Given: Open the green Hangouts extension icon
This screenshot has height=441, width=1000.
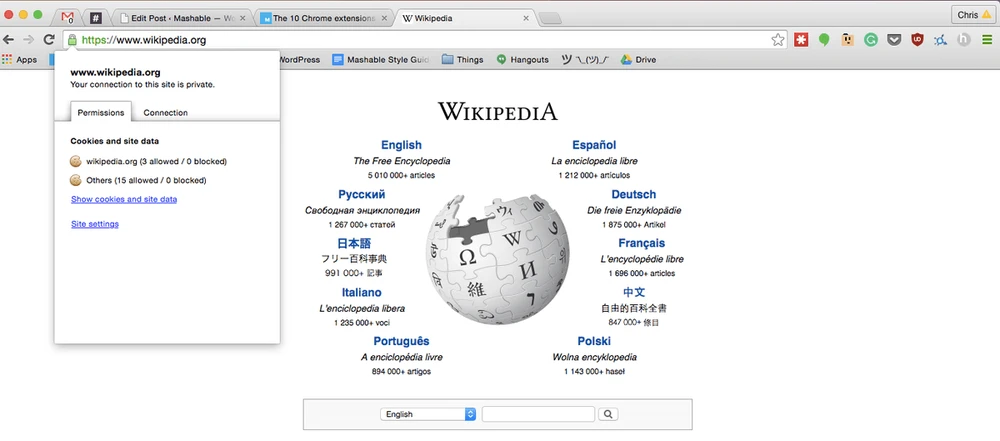Looking at the screenshot, I should point(824,40).
